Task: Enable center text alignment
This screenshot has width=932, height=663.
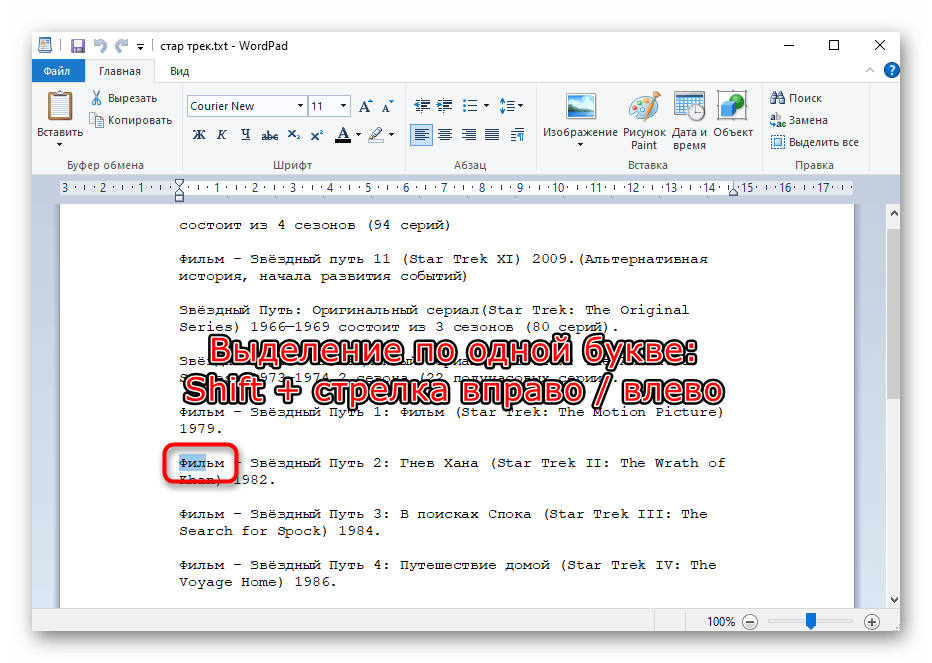Action: click(x=445, y=135)
